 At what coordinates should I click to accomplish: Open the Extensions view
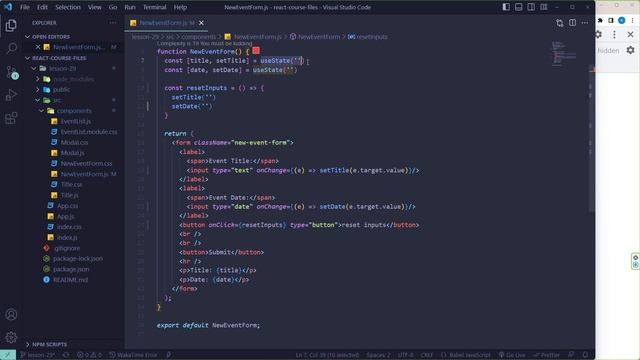pyautogui.click(x=11, y=118)
